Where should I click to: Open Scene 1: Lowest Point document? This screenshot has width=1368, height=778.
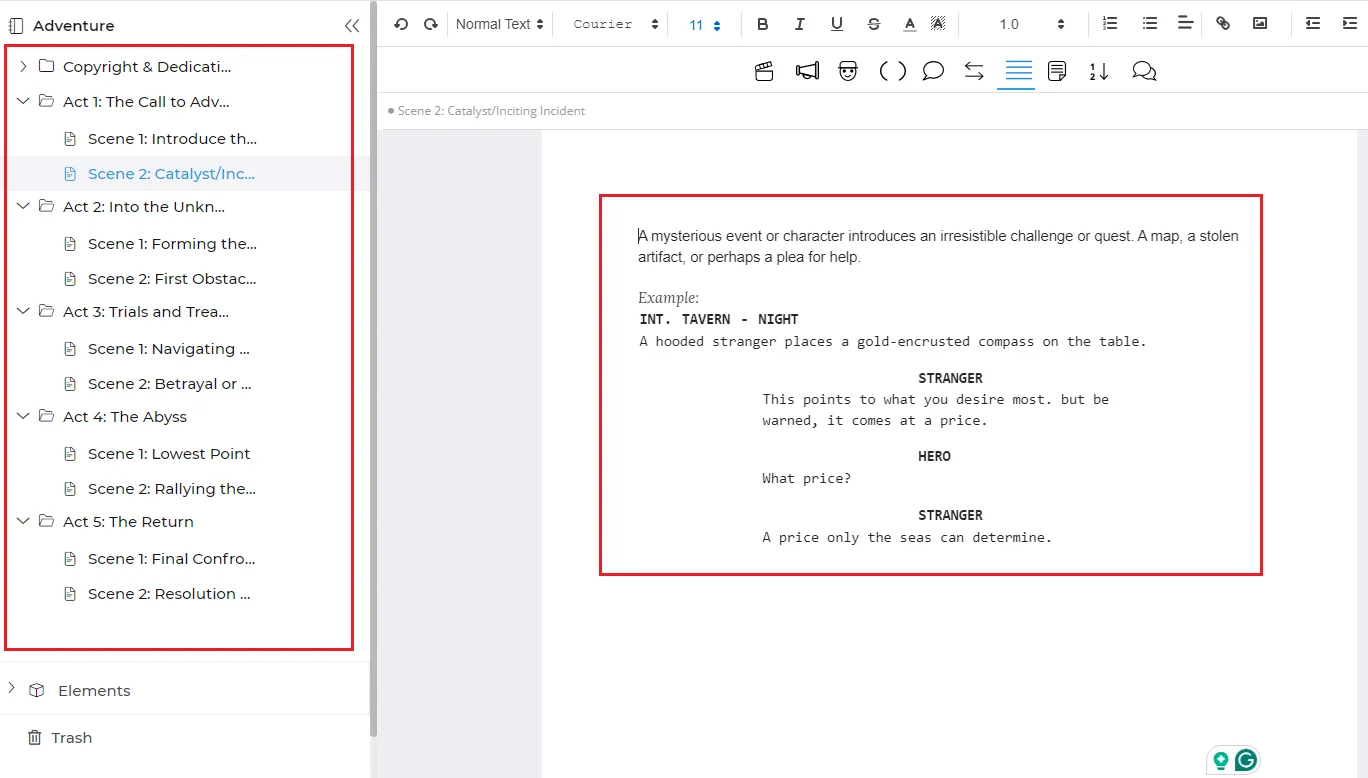pos(169,454)
